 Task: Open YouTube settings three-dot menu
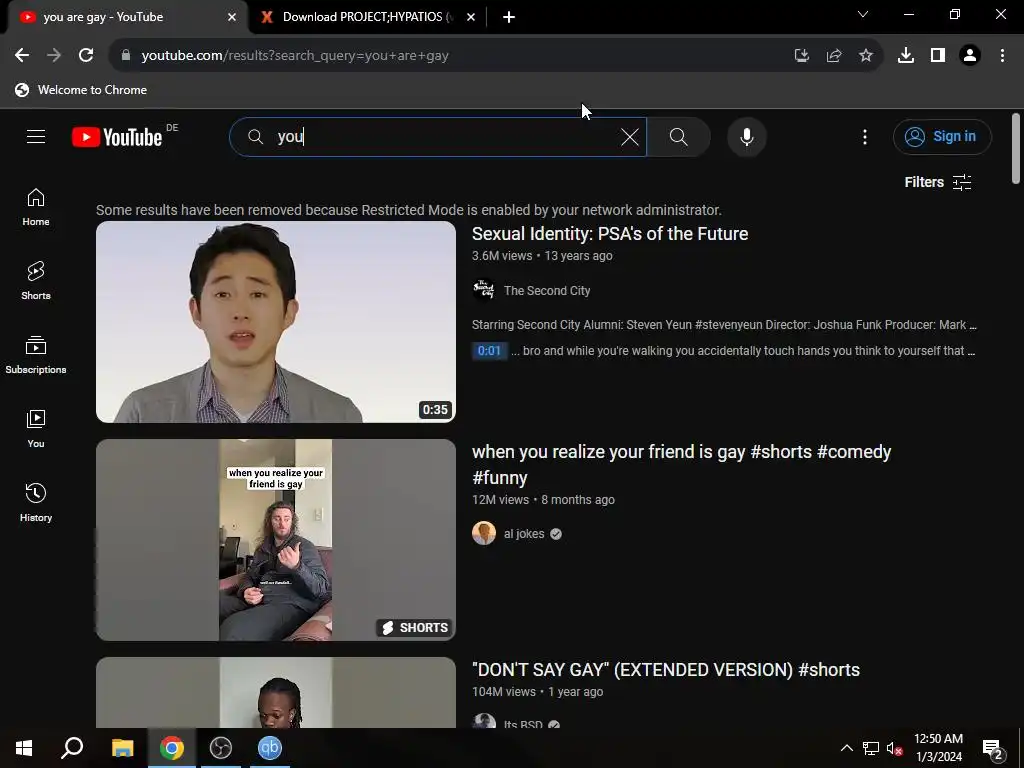click(x=865, y=137)
